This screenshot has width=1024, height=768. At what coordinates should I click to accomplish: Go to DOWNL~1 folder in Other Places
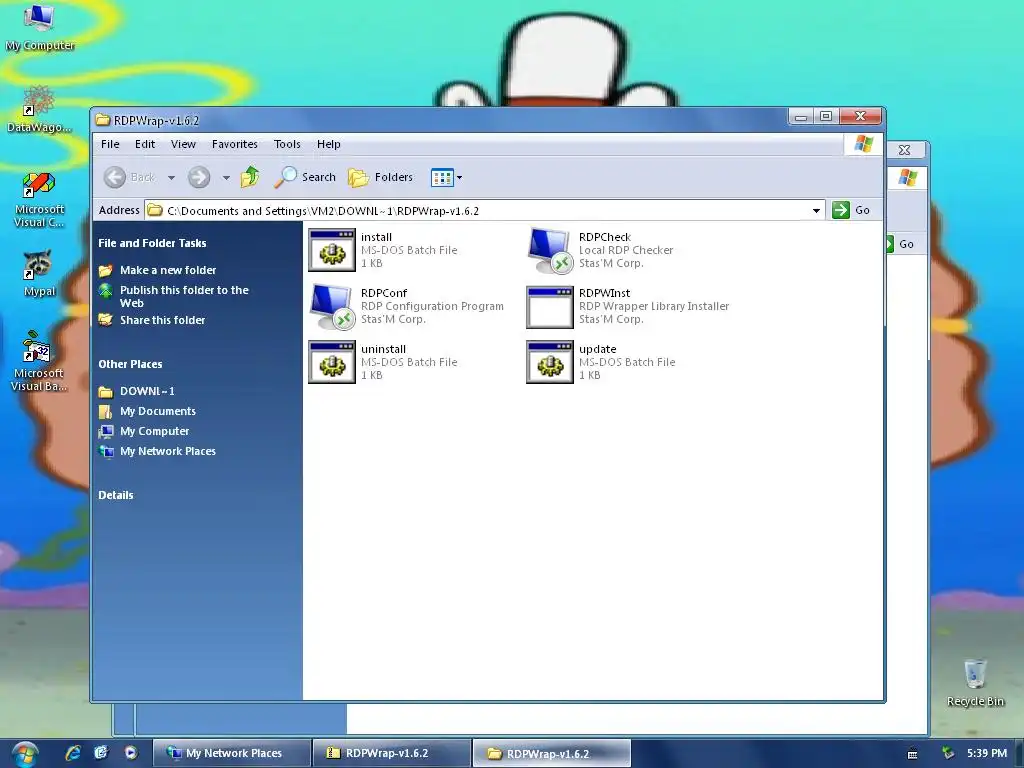coord(147,391)
